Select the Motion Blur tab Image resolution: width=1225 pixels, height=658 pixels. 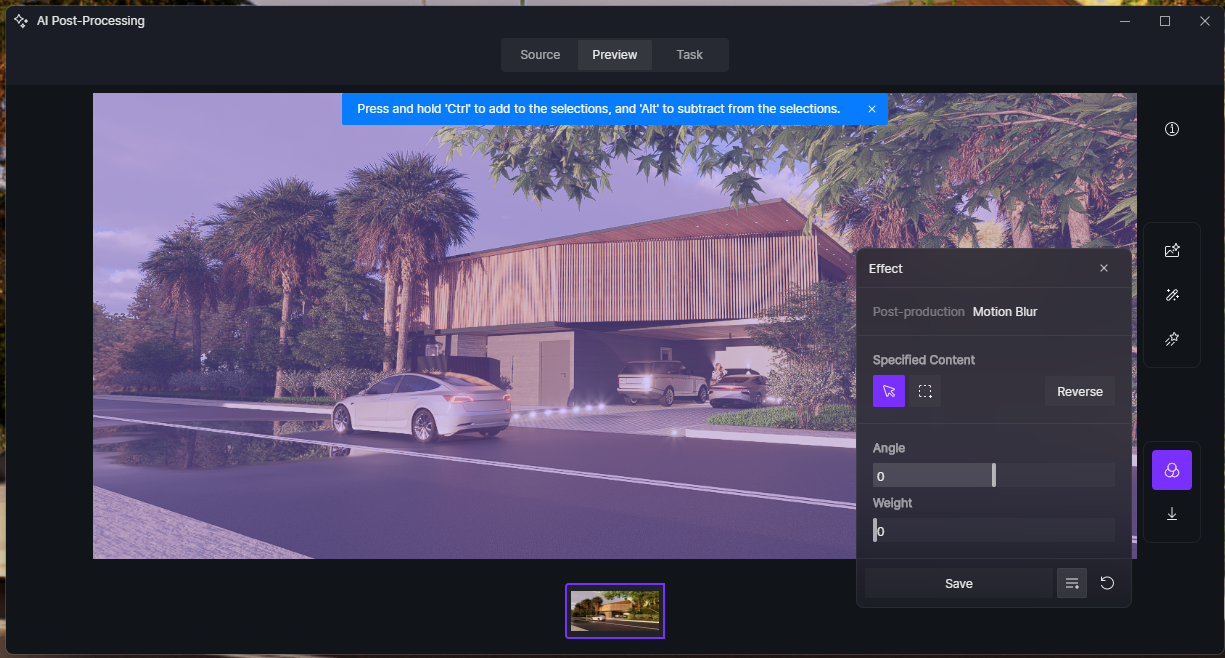point(1005,312)
